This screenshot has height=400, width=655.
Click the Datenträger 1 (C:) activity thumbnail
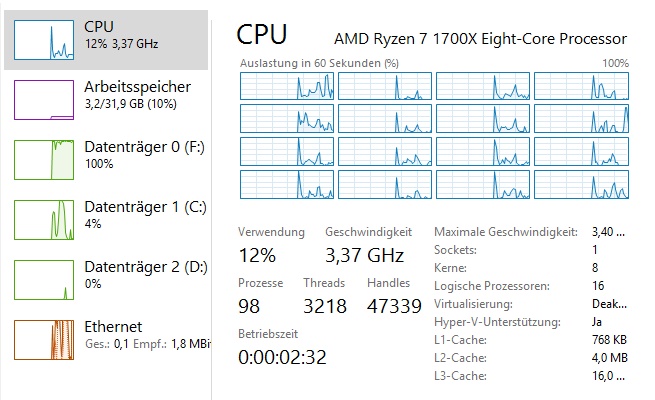(x=43, y=220)
